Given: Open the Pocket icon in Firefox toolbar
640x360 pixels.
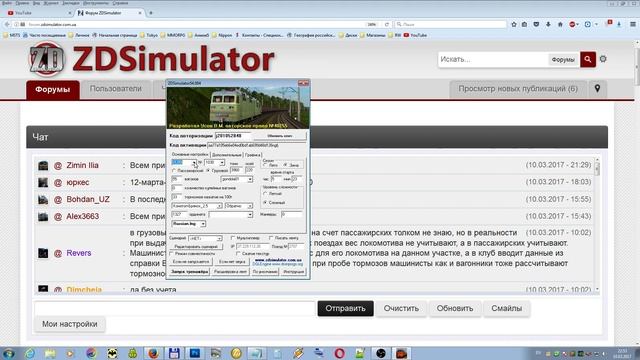Looking at the screenshot, I should pos(536,24).
